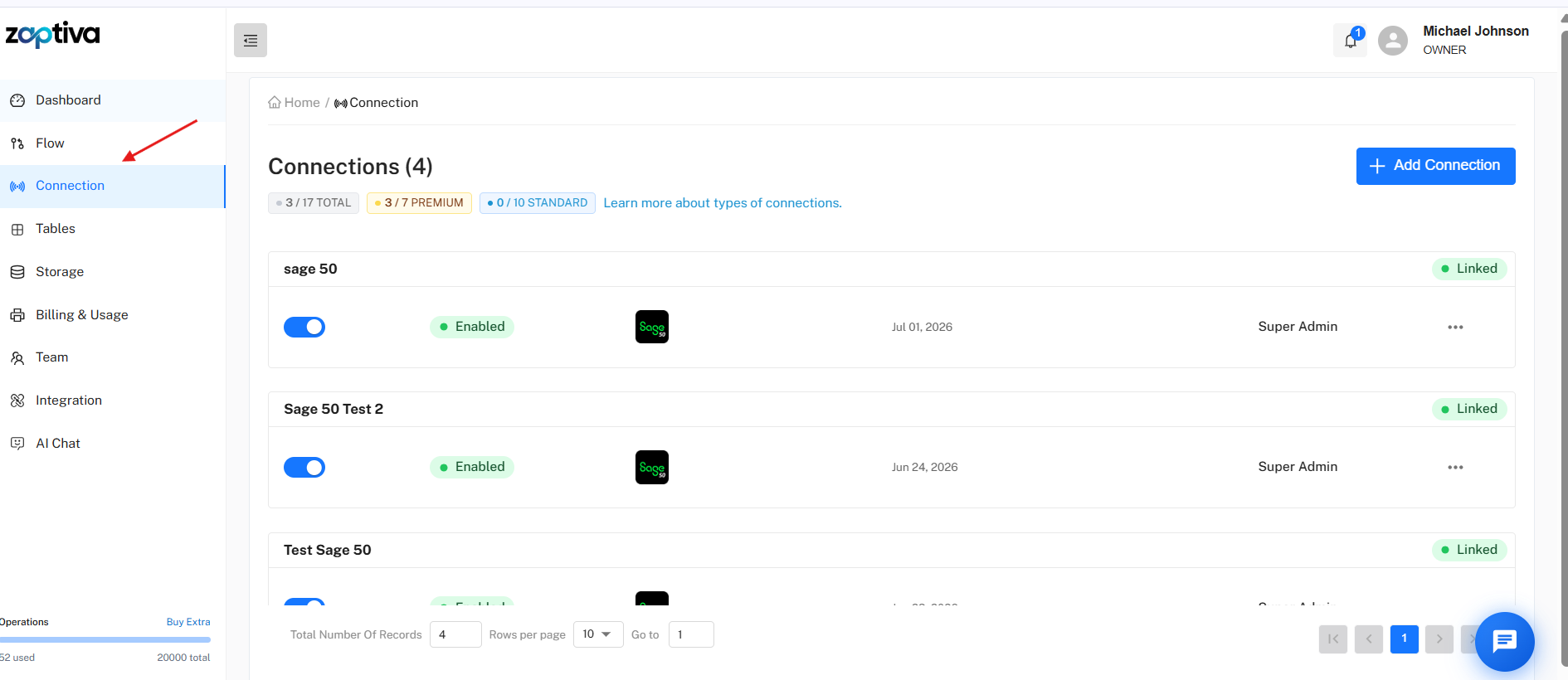Viewport: 1568px width, 680px height.
Task: Click the Go to page input field
Action: tap(691, 634)
